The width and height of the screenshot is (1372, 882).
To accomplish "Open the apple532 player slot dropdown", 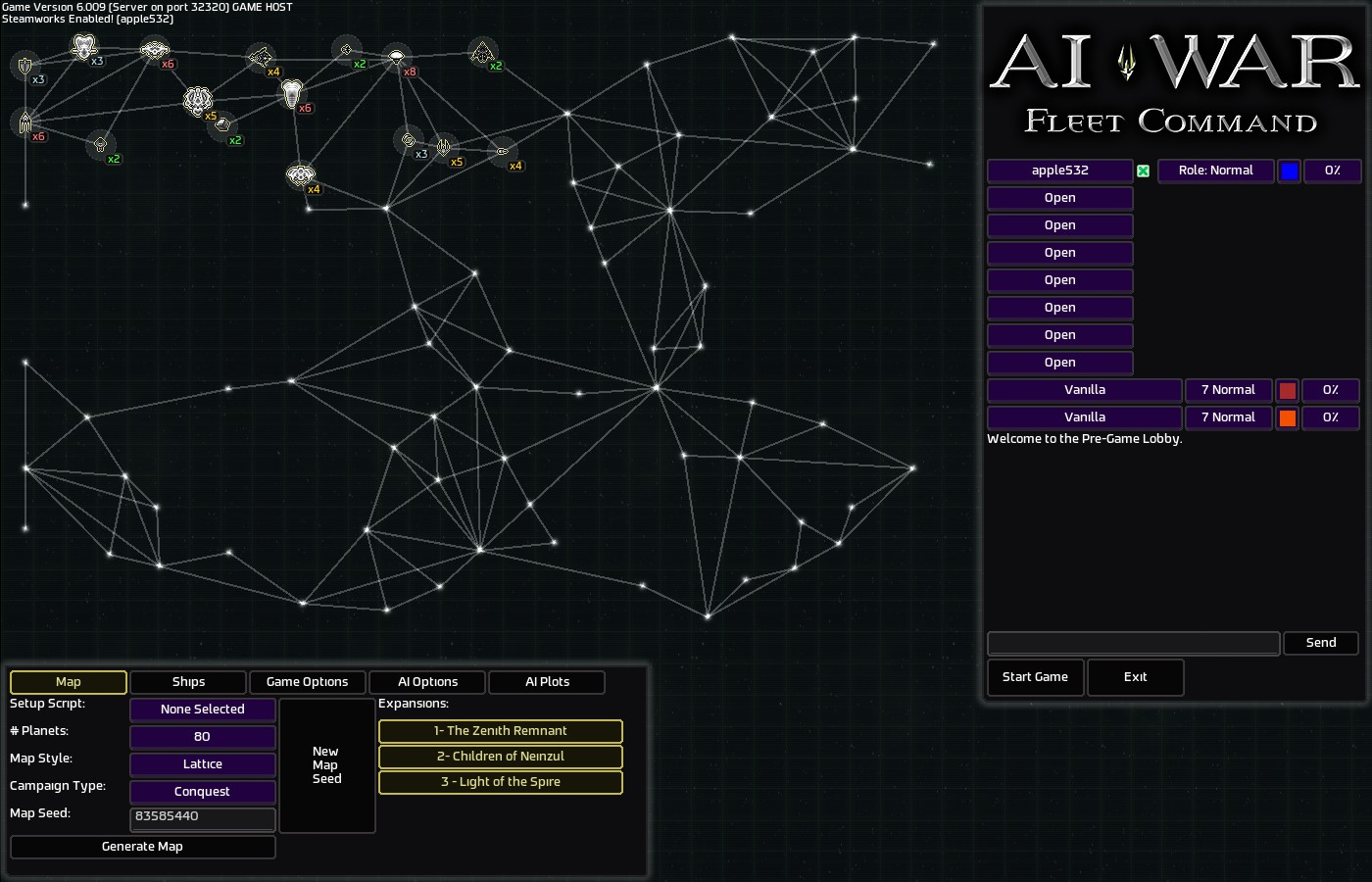I will (x=1060, y=171).
